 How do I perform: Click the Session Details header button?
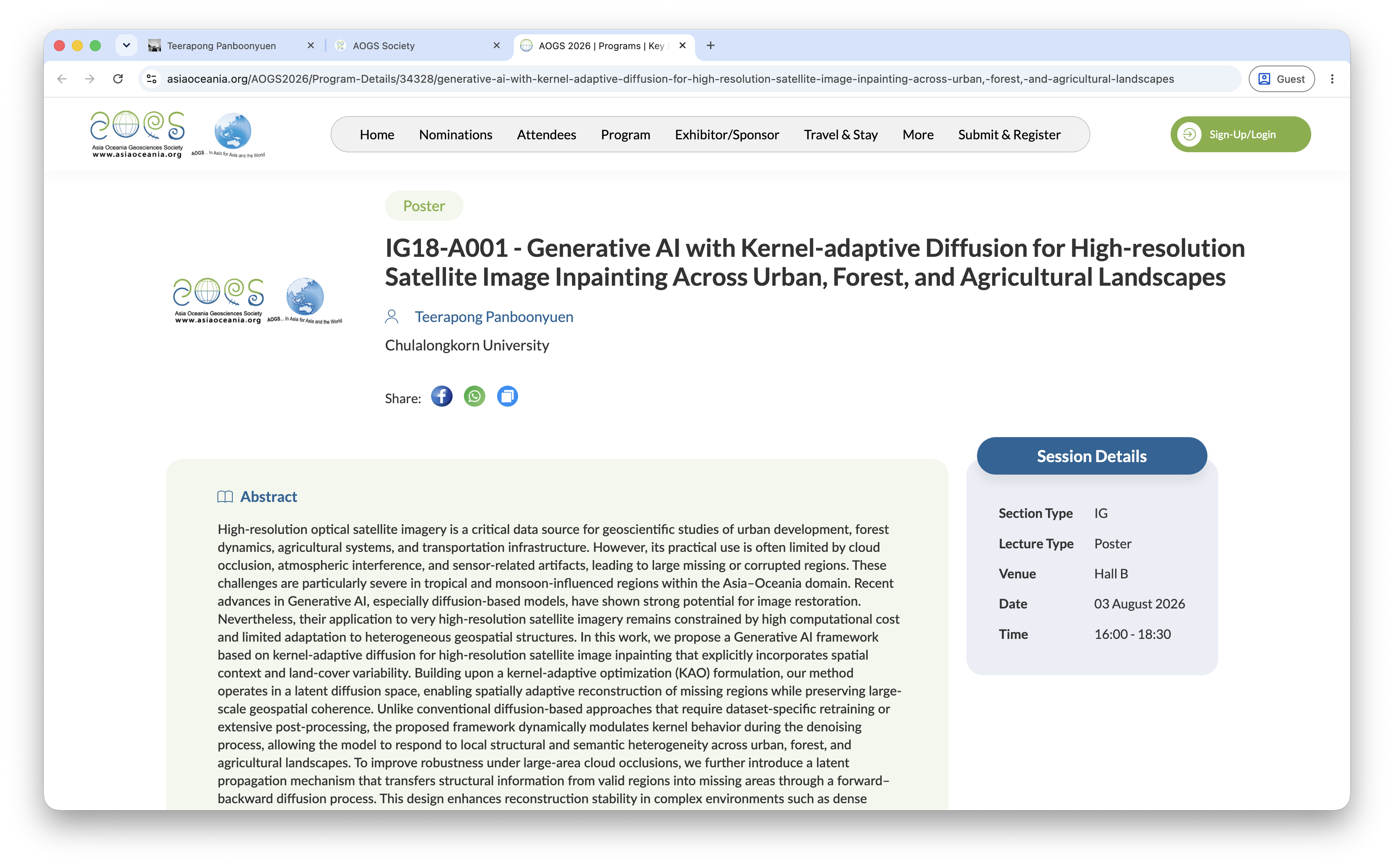tap(1091, 456)
